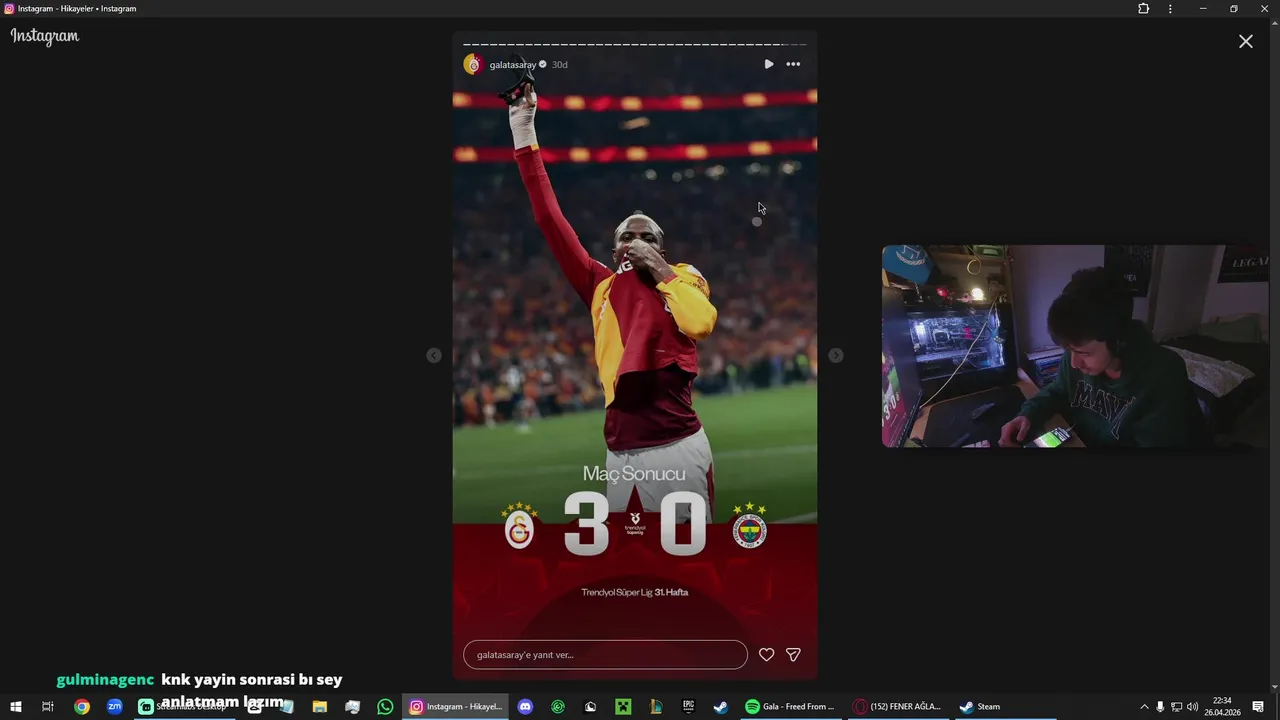Click the story progress bar segments
This screenshot has height=720, width=1280.
(634, 44)
